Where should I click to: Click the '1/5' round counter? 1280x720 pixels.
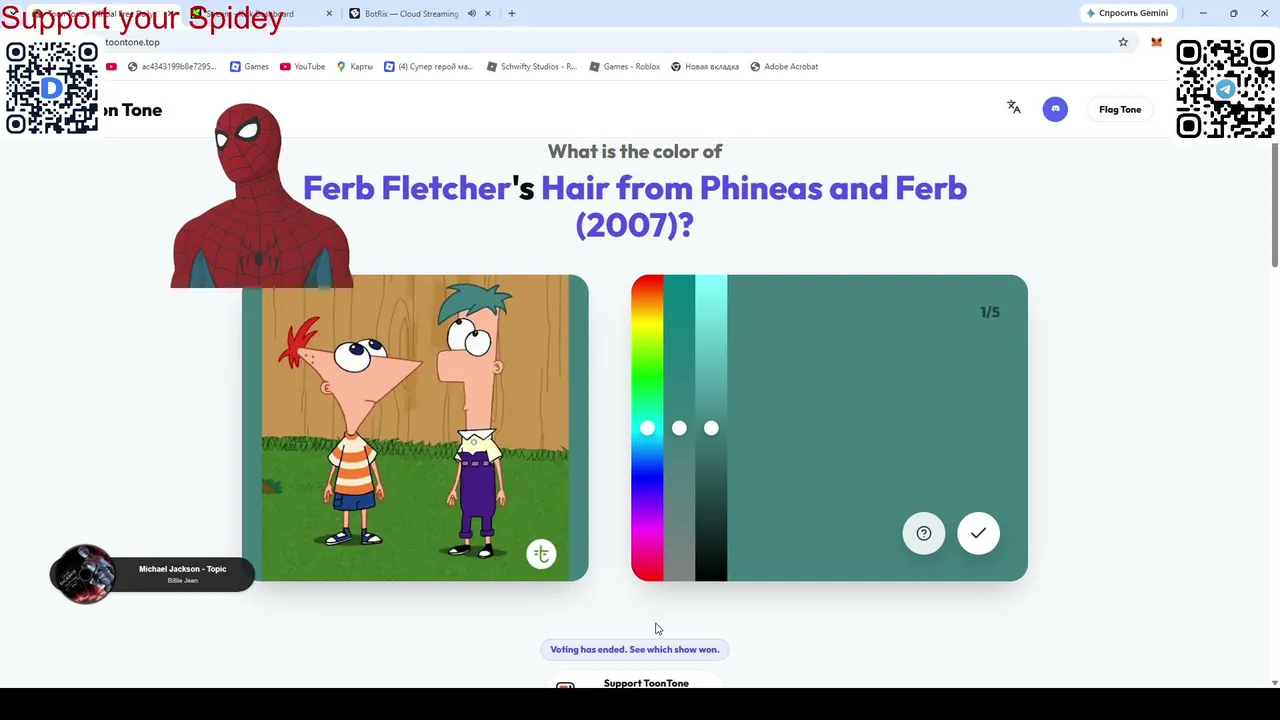(x=990, y=312)
